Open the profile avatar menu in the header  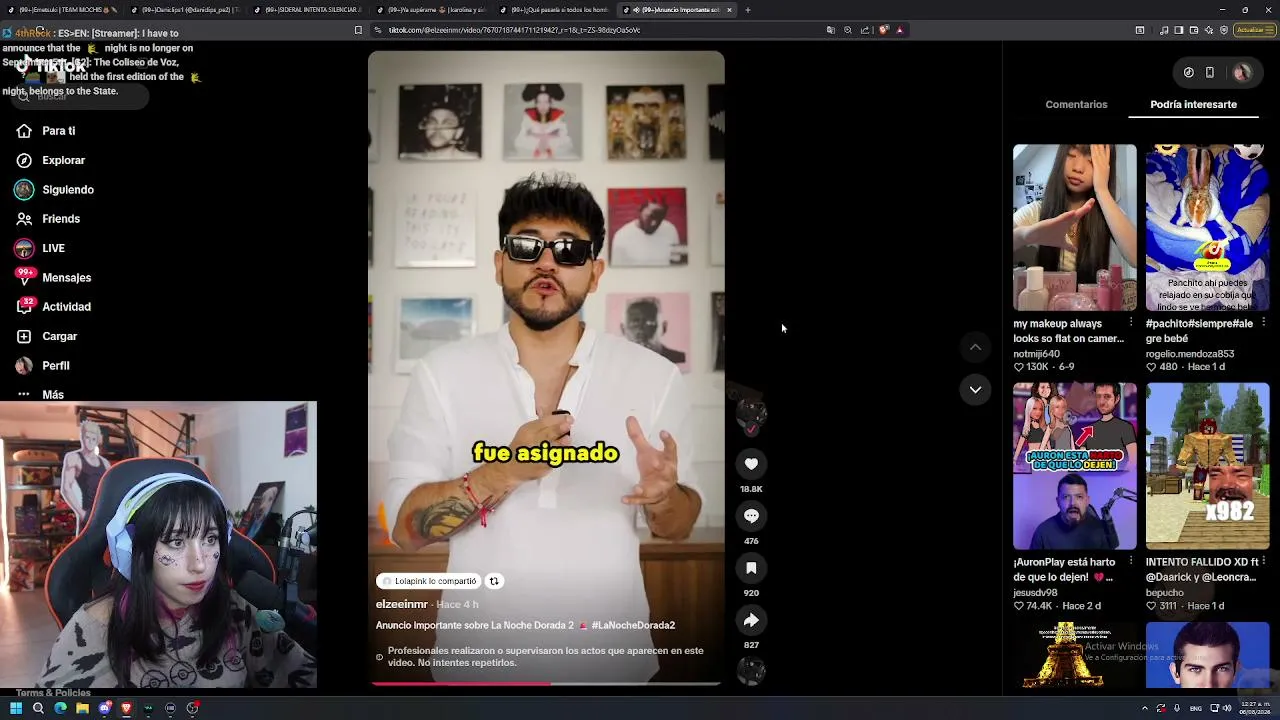coord(1242,72)
